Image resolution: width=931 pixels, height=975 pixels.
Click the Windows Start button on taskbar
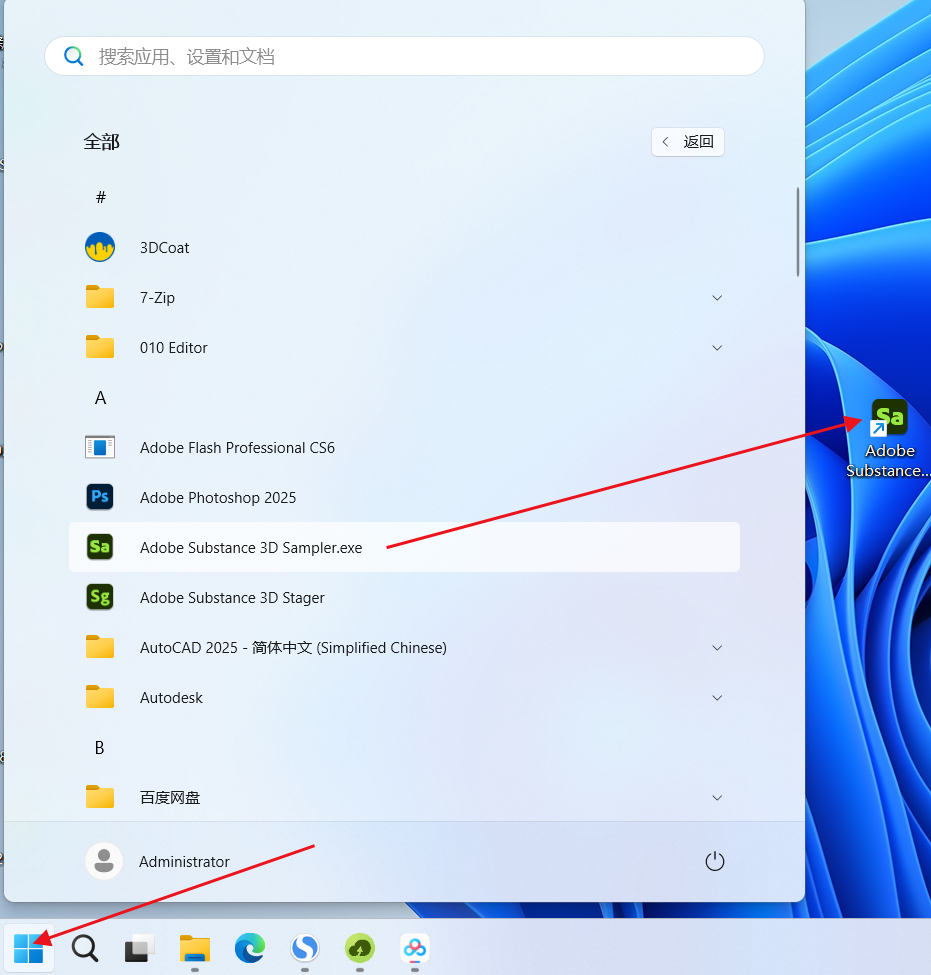click(29, 948)
